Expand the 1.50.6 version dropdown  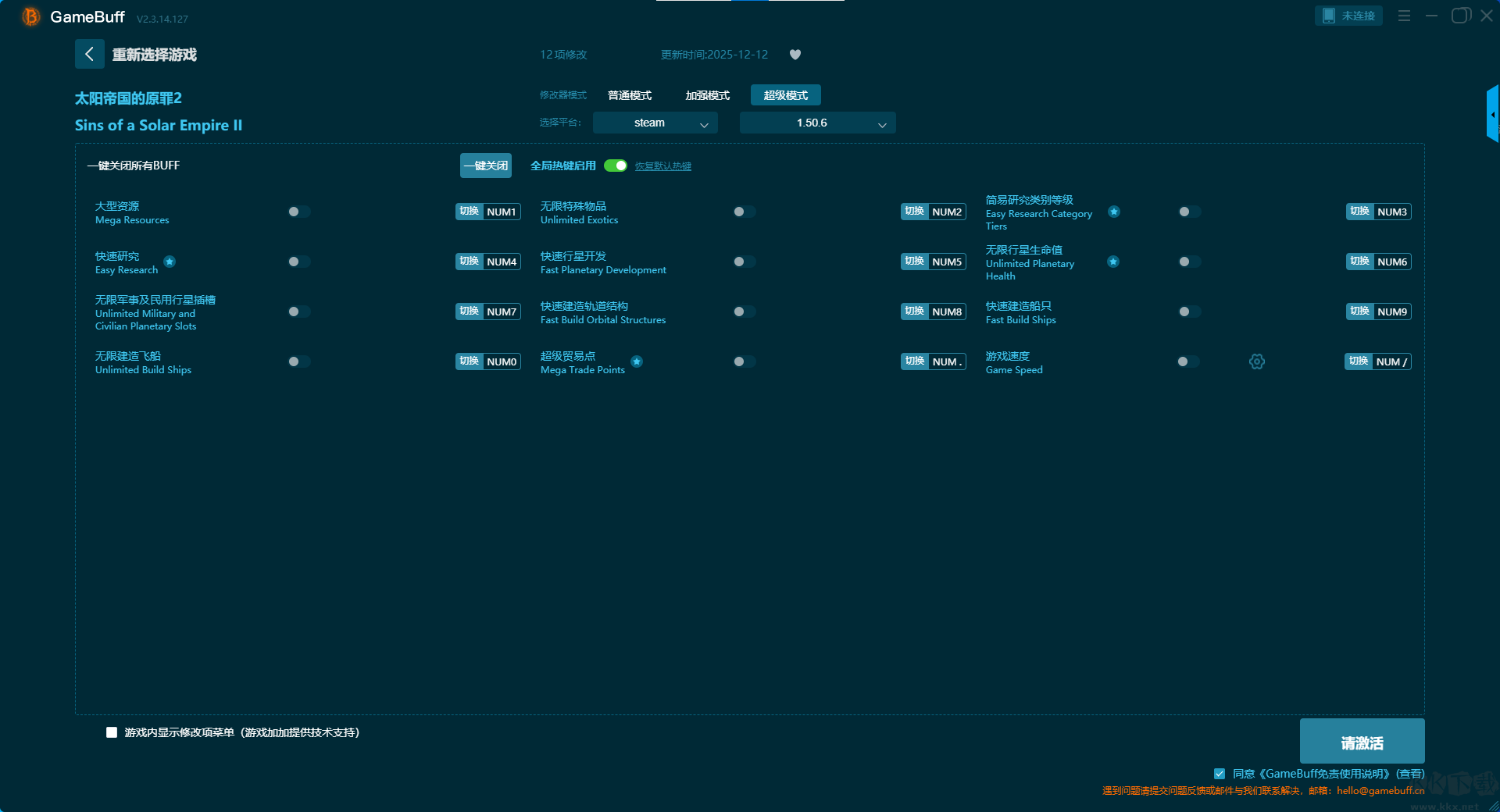click(817, 123)
